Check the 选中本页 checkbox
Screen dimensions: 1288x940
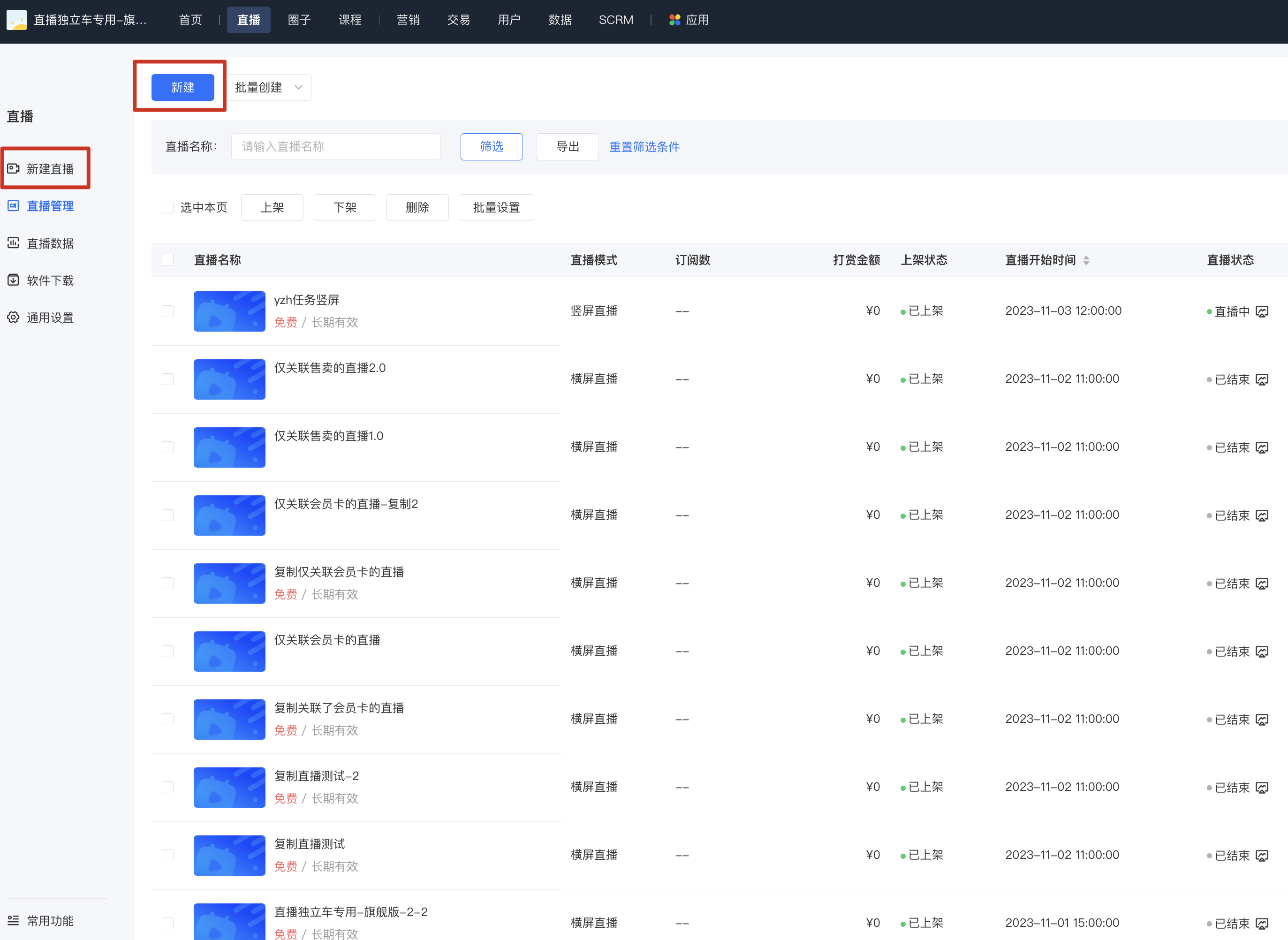pyautogui.click(x=167, y=207)
